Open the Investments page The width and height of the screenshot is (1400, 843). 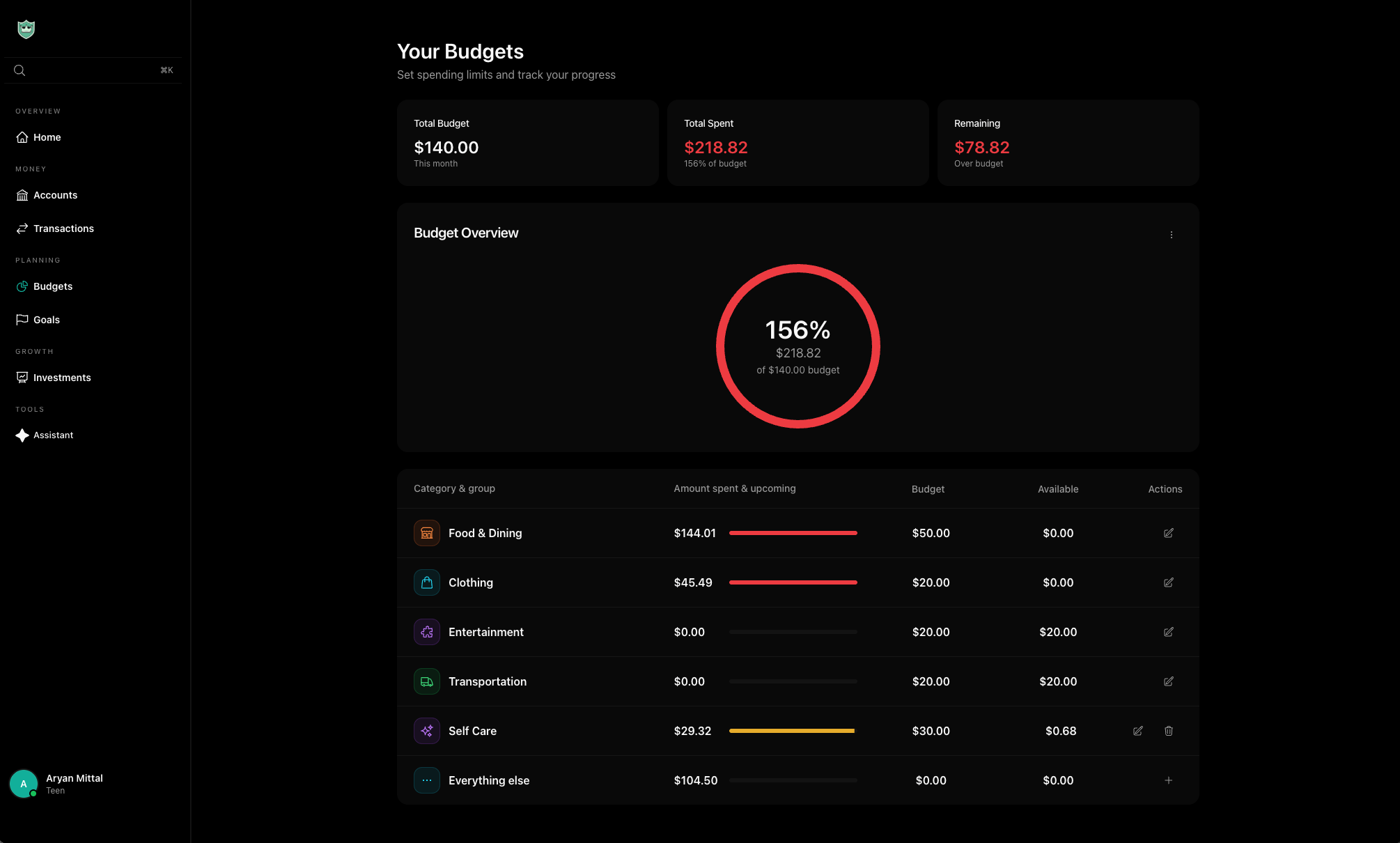pos(62,378)
